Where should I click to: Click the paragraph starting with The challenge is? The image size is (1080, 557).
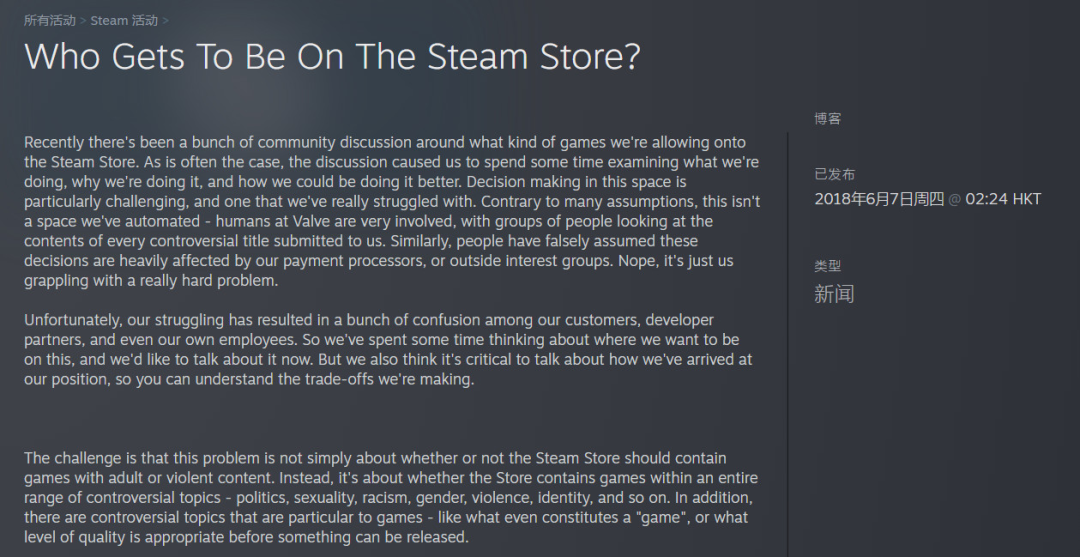click(x=391, y=497)
